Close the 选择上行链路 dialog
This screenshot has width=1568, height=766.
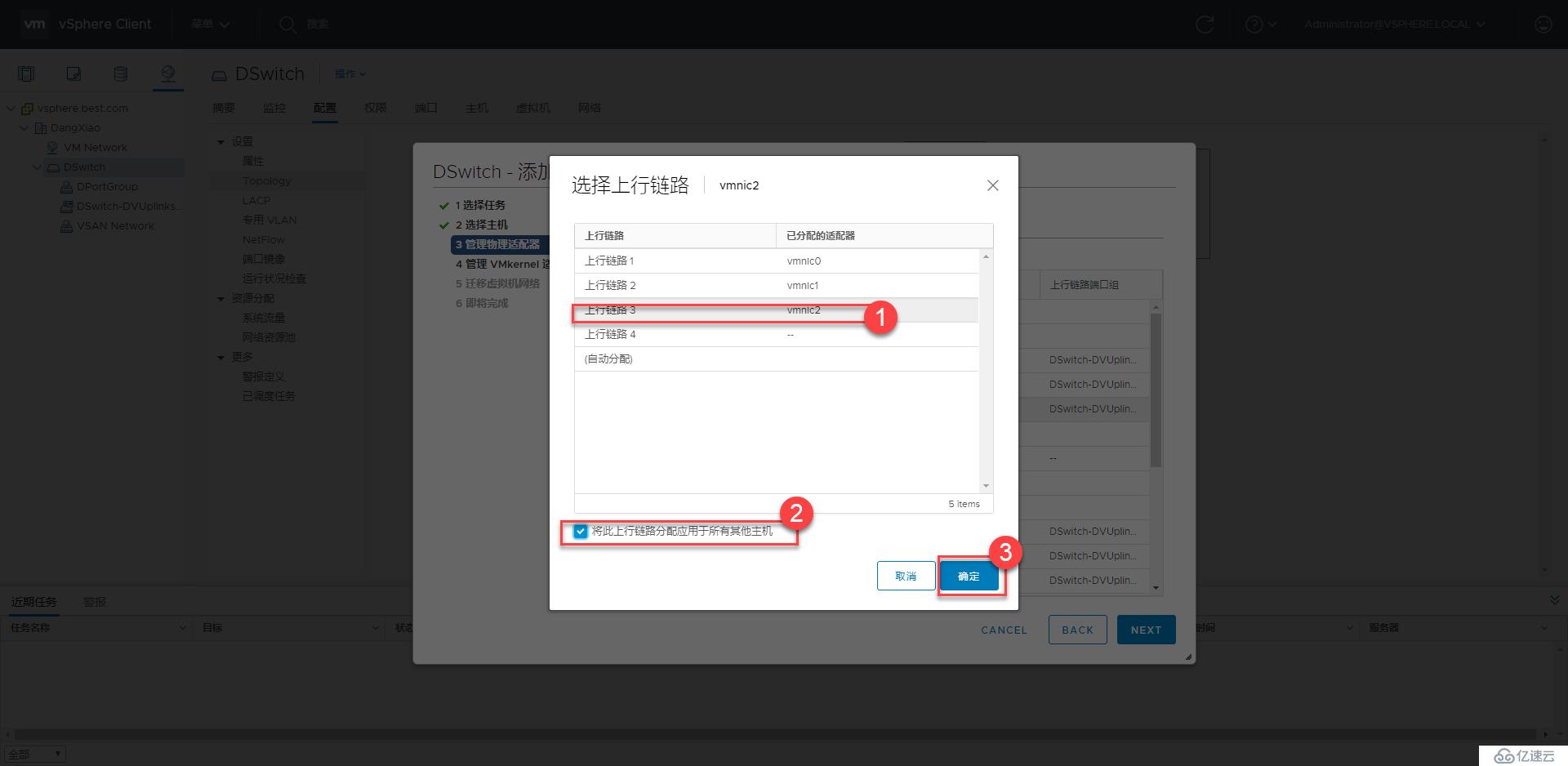[x=993, y=186]
